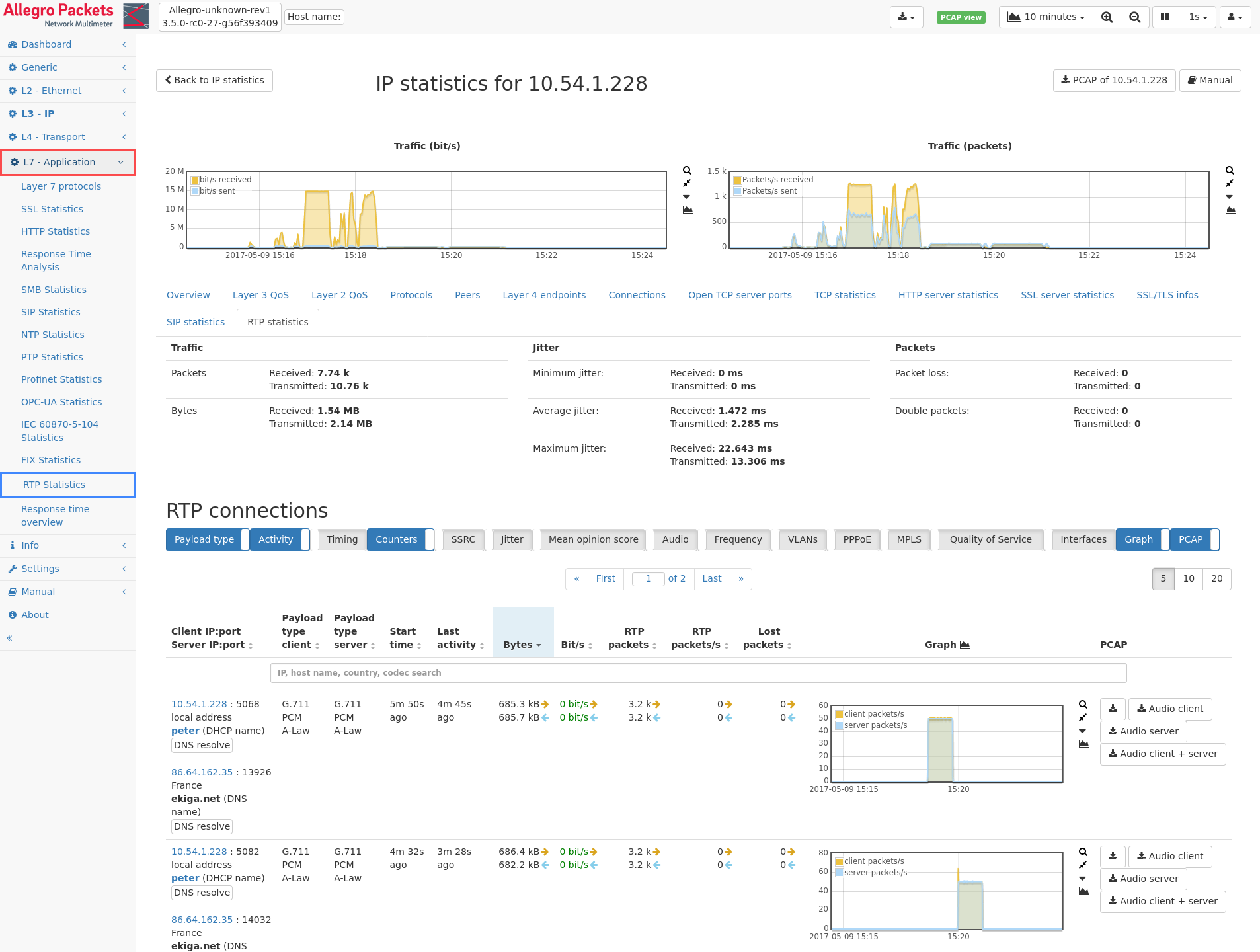Open the 10 minutes time range dropdown
The width and height of the screenshot is (1260, 952).
pos(1046,17)
